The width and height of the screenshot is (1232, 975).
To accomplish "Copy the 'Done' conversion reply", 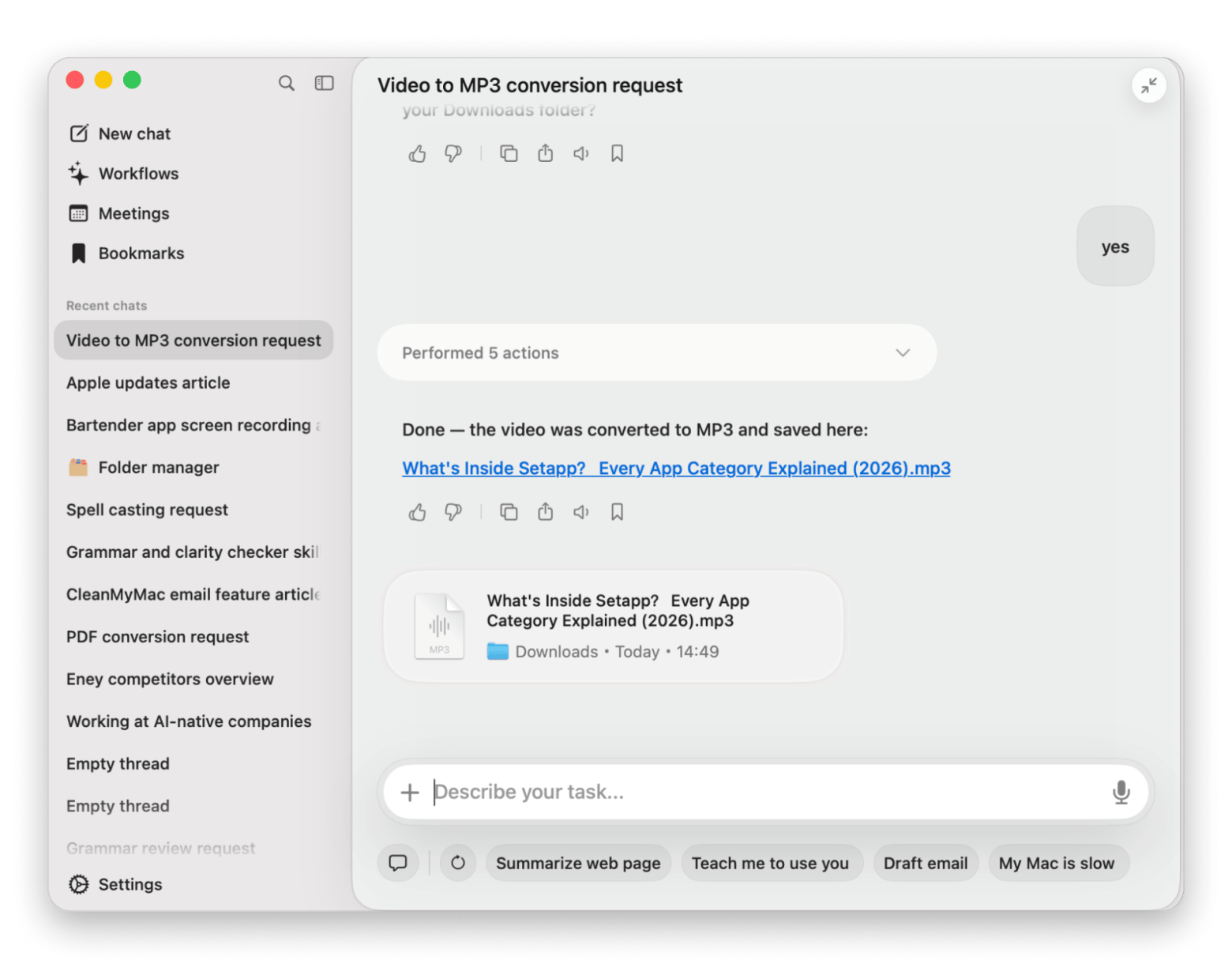I will (509, 512).
